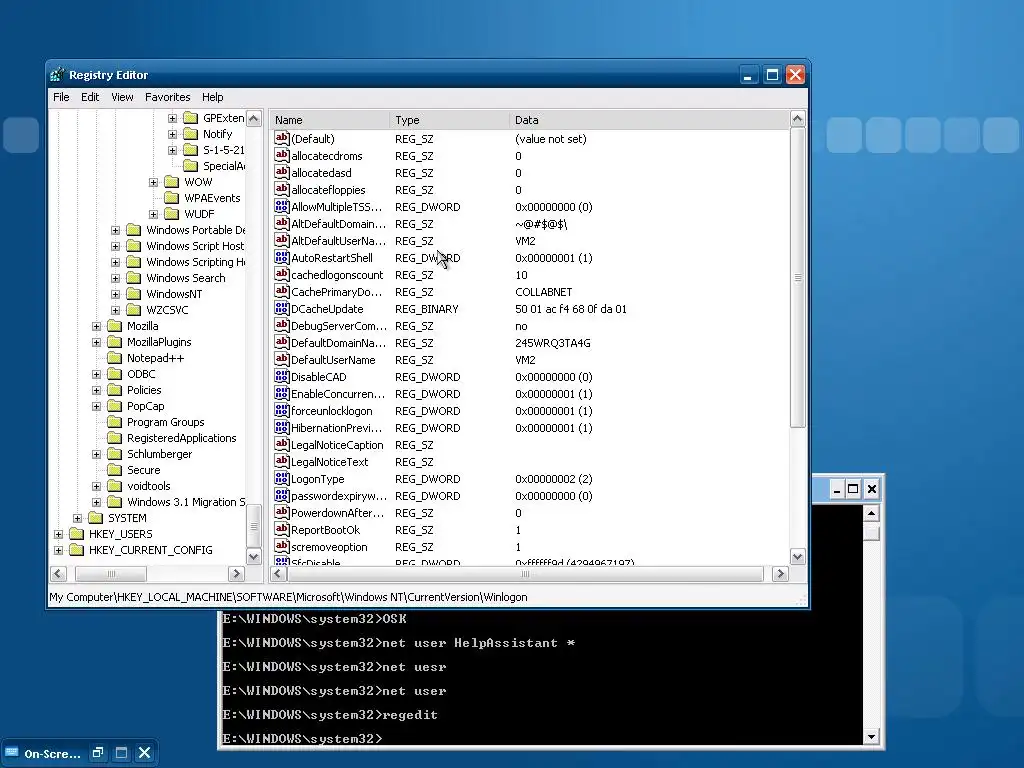The height and width of the screenshot is (768, 1024).
Task: Click the voidtools folder icon
Action: [x=114, y=486]
